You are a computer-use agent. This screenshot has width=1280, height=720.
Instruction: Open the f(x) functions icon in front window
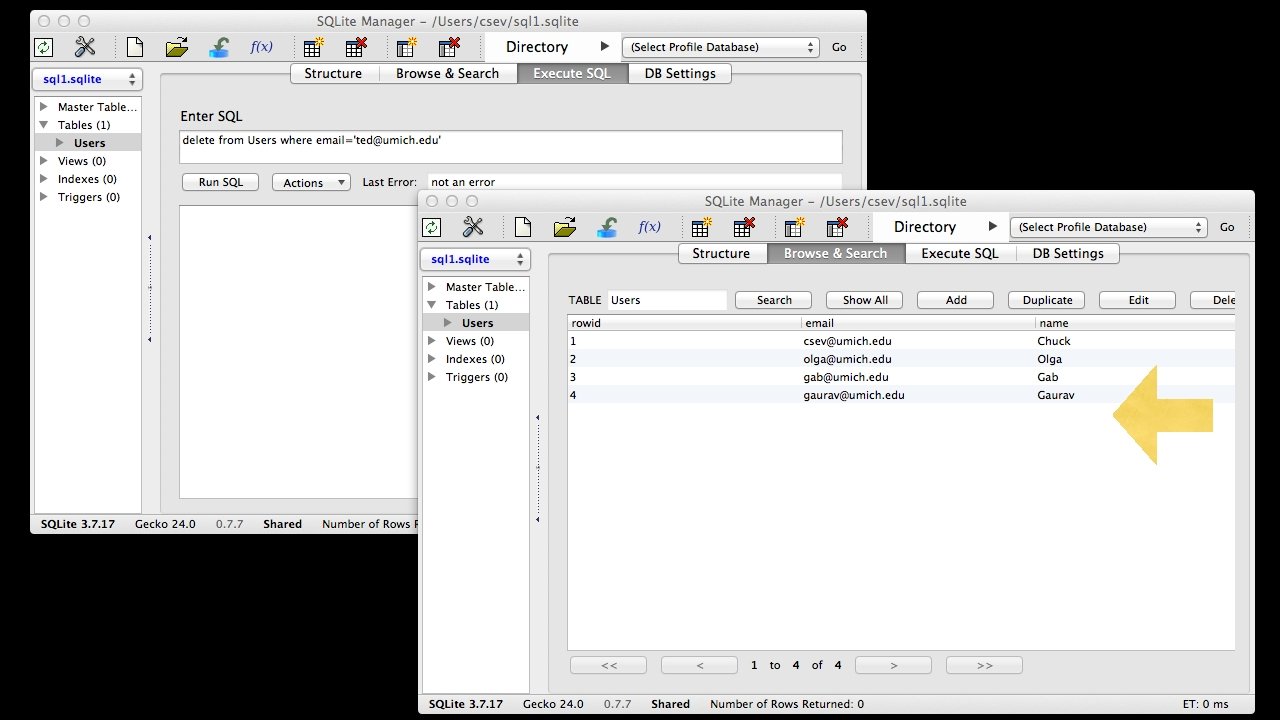pyautogui.click(x=650, y=227)
